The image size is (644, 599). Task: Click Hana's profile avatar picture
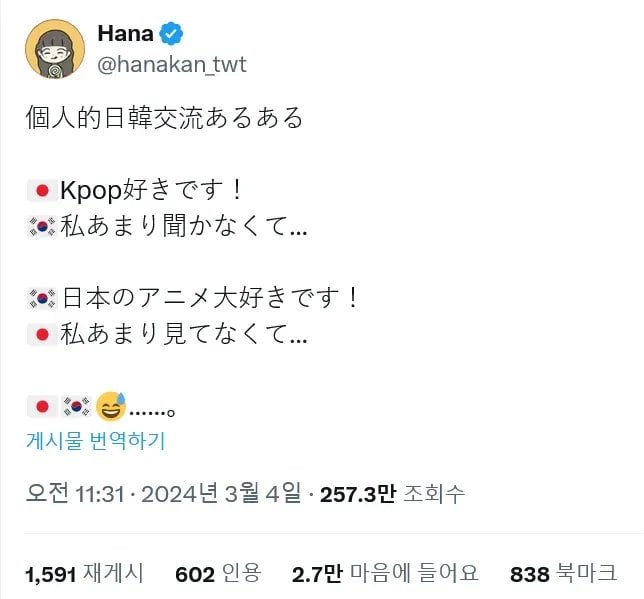point(53,48)
